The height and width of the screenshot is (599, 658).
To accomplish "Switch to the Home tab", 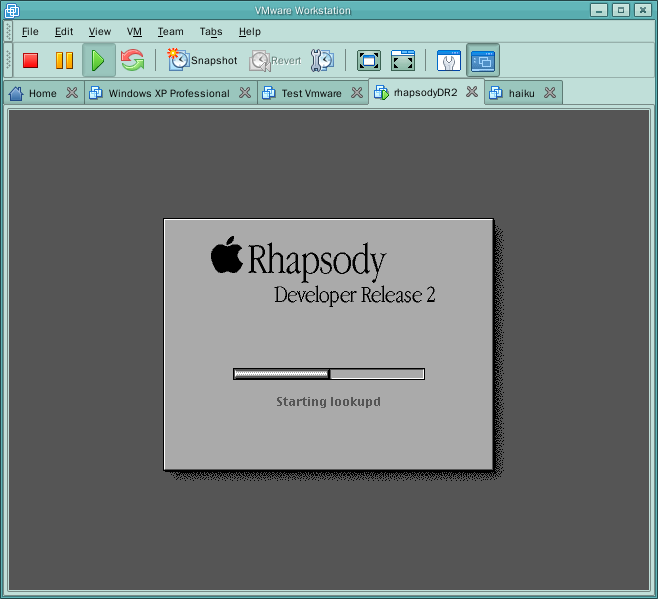I will click(x=43, y=93).
